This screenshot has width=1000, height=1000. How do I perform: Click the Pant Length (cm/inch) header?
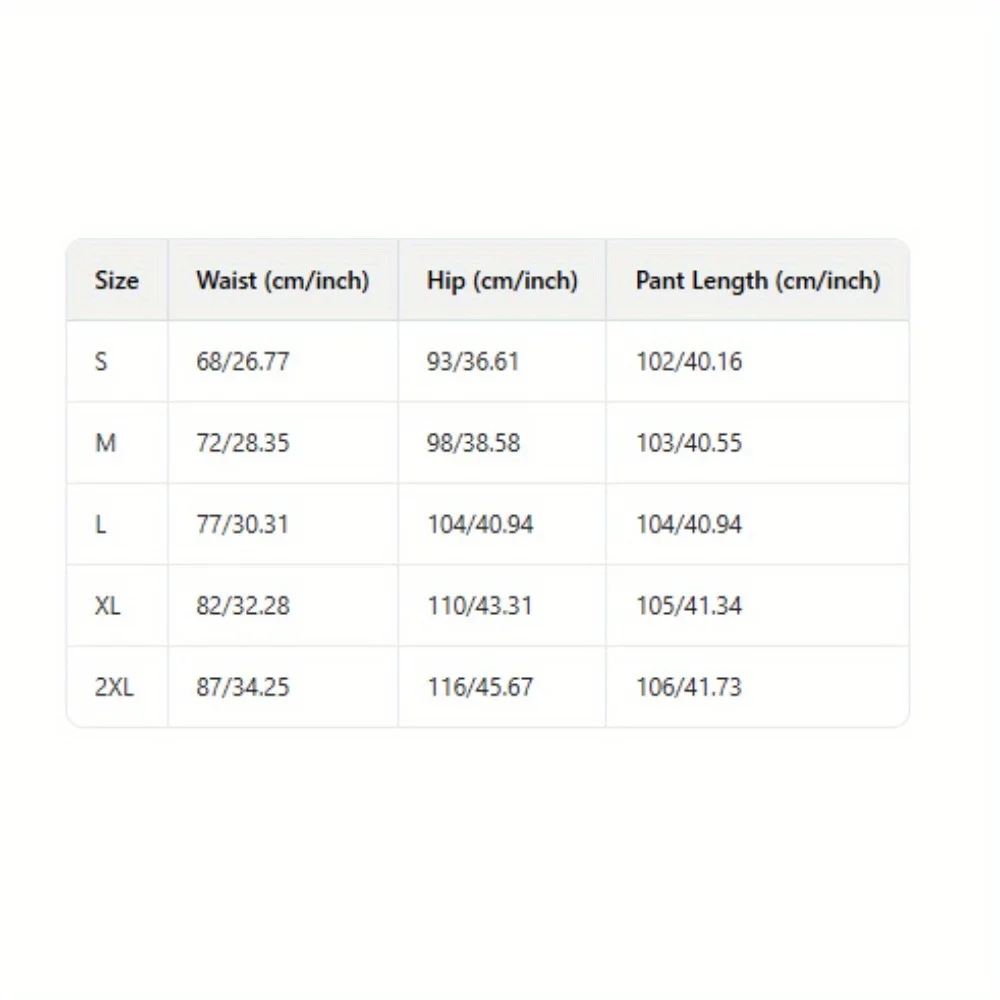click(x=758, y=281)
